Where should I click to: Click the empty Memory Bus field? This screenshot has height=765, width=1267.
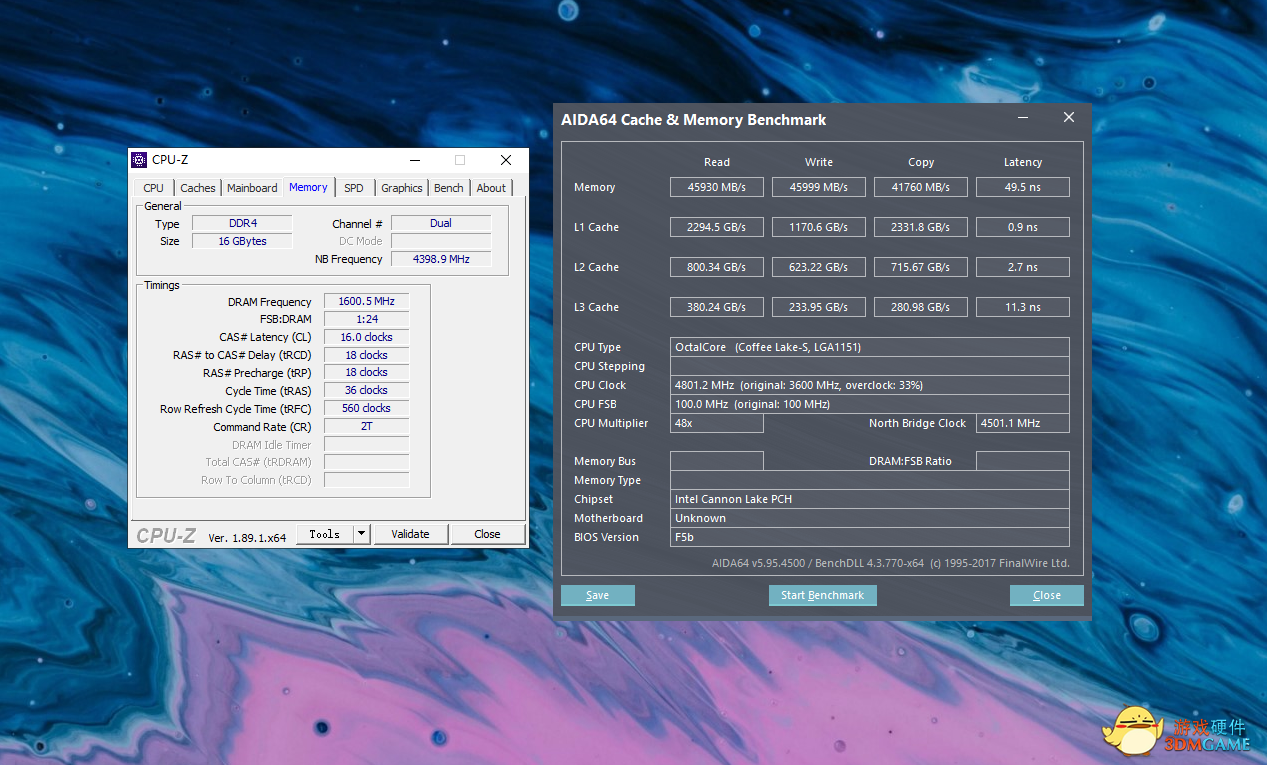coord(717,461)
